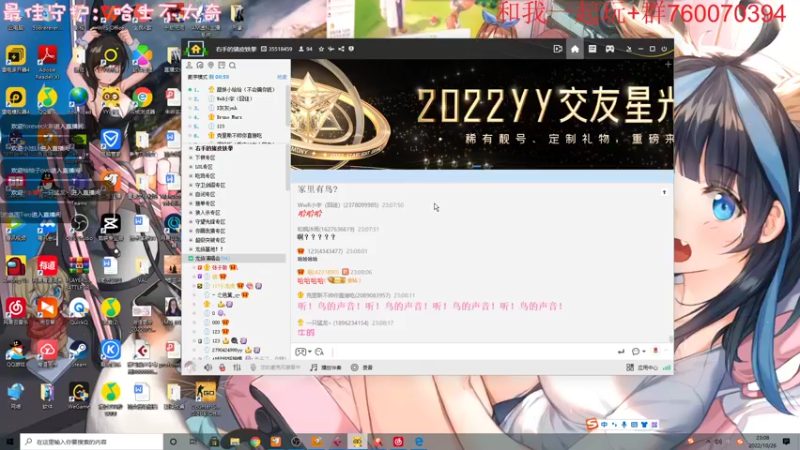
Task: Click the flower gift icon in chat bar
Action: pos(656,351)
